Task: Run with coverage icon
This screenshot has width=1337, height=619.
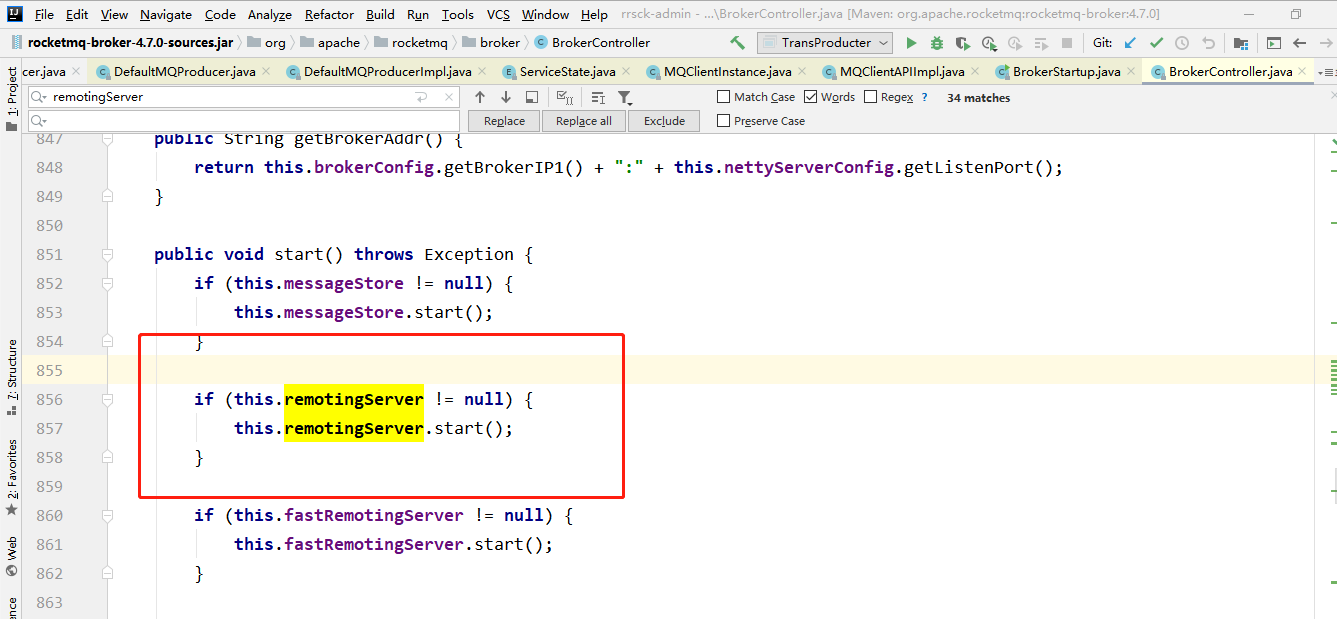Action: point(963,43)
